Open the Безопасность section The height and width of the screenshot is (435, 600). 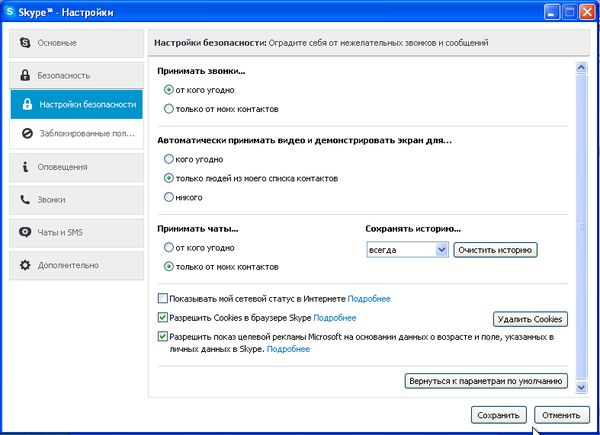tap(77, 75)
